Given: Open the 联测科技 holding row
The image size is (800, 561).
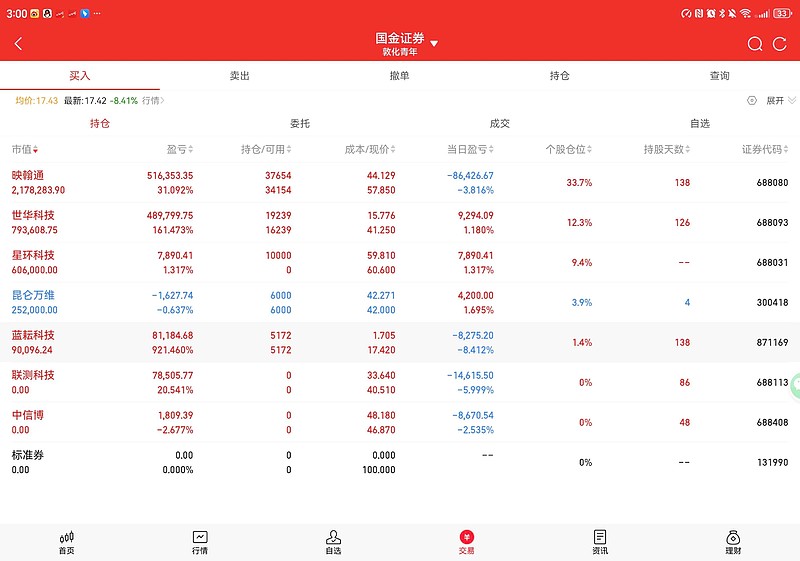Looking at the screenshot, I should [400, 382].
